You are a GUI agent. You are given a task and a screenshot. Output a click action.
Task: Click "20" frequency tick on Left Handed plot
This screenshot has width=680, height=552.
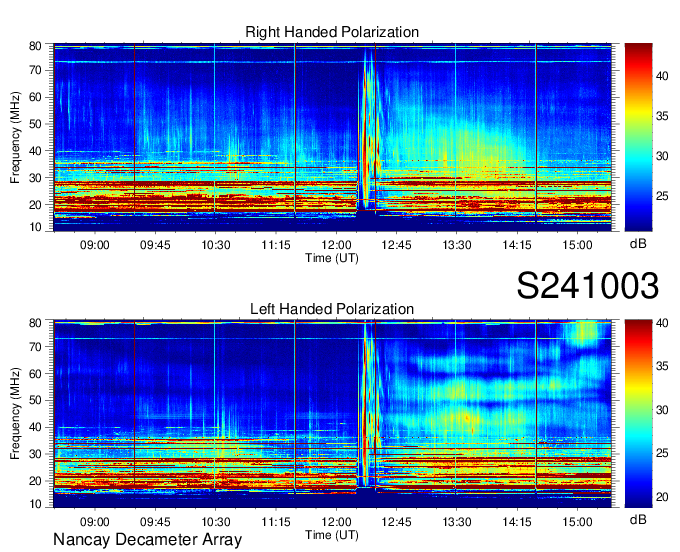(35, 481)
